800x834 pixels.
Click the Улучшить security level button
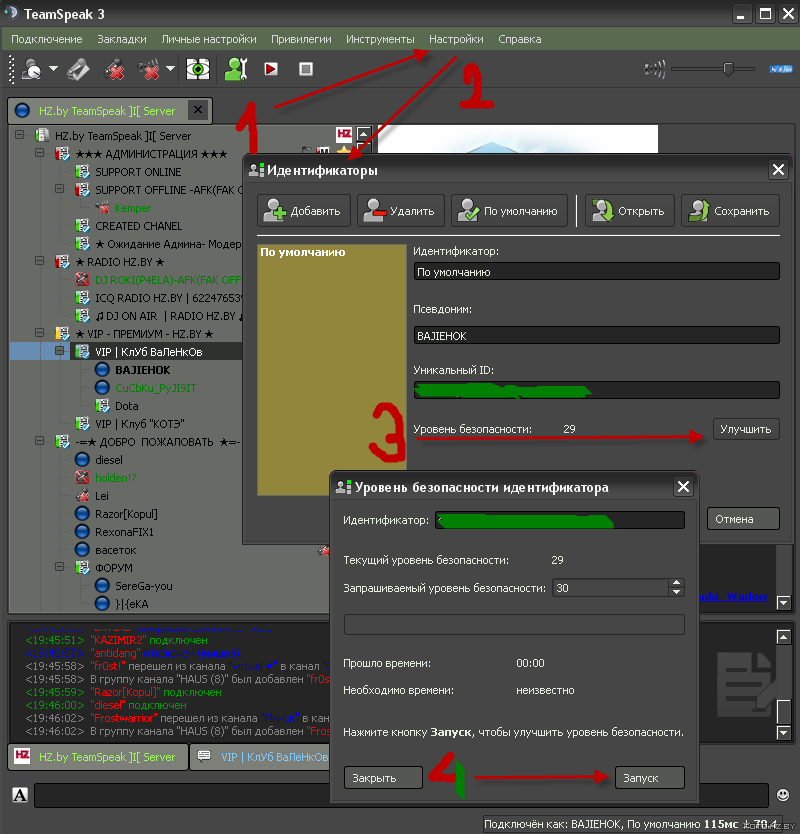(x=746, y=429)
